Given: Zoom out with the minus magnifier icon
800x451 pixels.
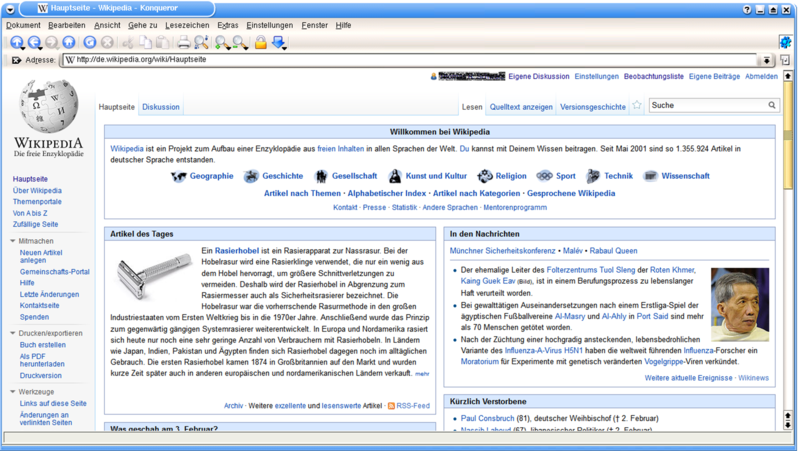Looking at the screenshot, I should pos(239,43).
